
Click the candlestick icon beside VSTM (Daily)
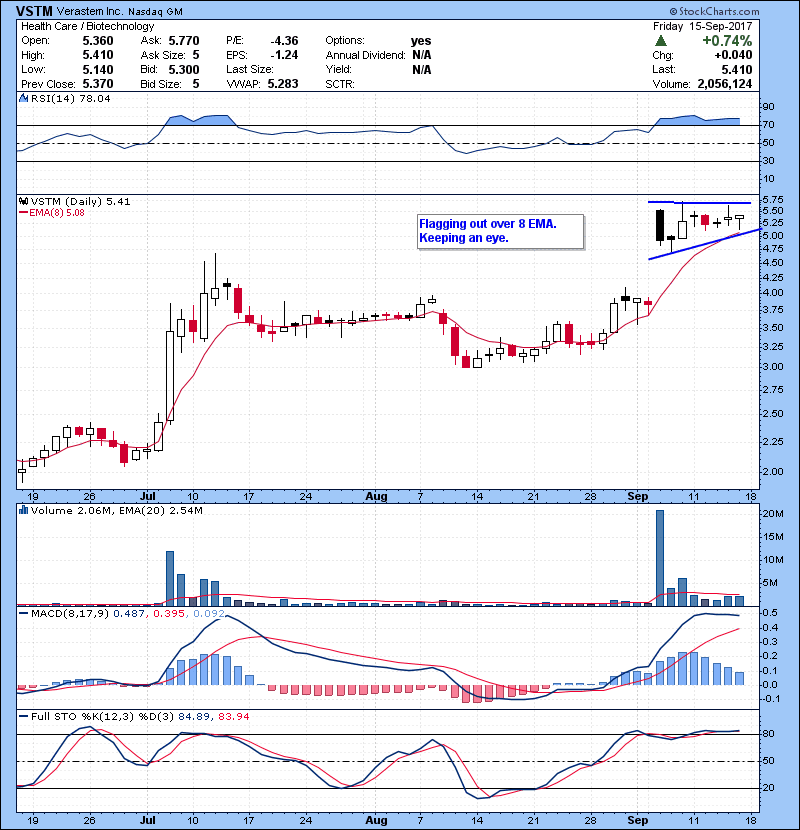[23, 201]
